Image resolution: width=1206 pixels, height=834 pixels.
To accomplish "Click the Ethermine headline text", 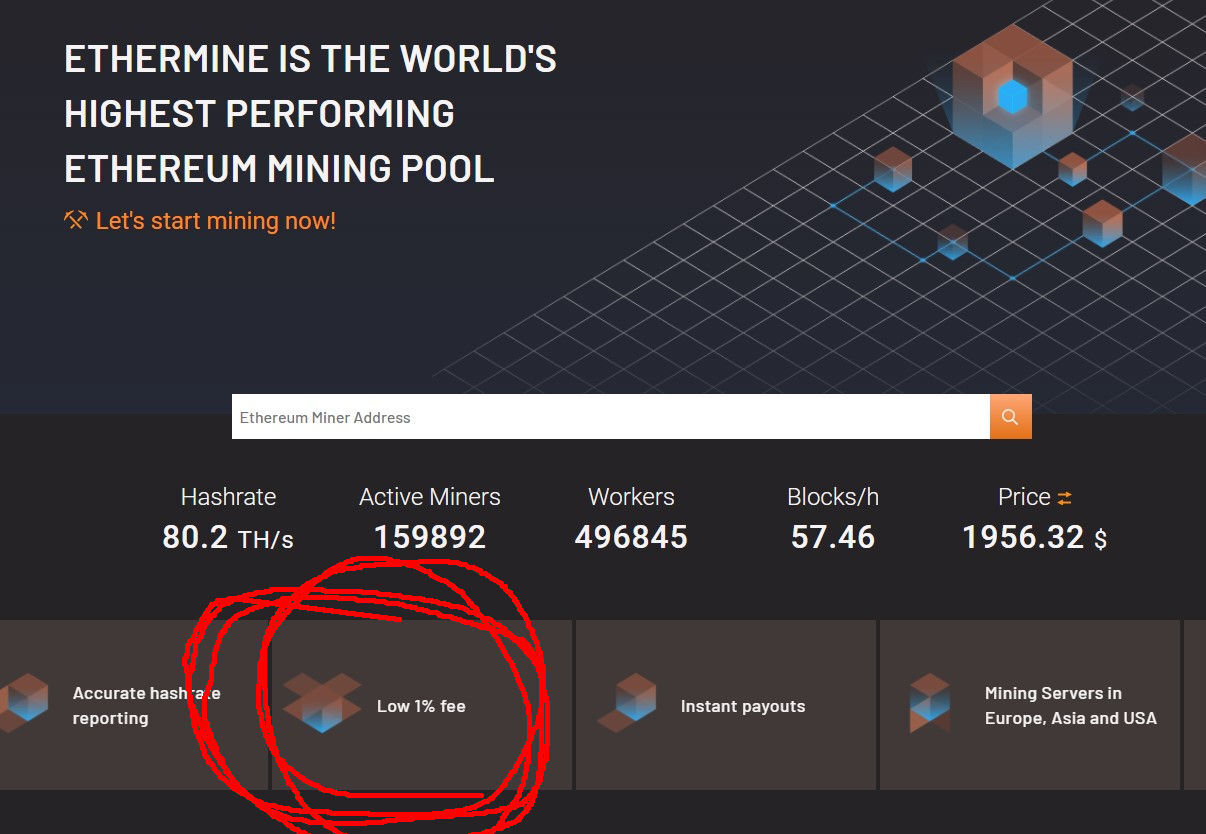I will pos(310,114).
